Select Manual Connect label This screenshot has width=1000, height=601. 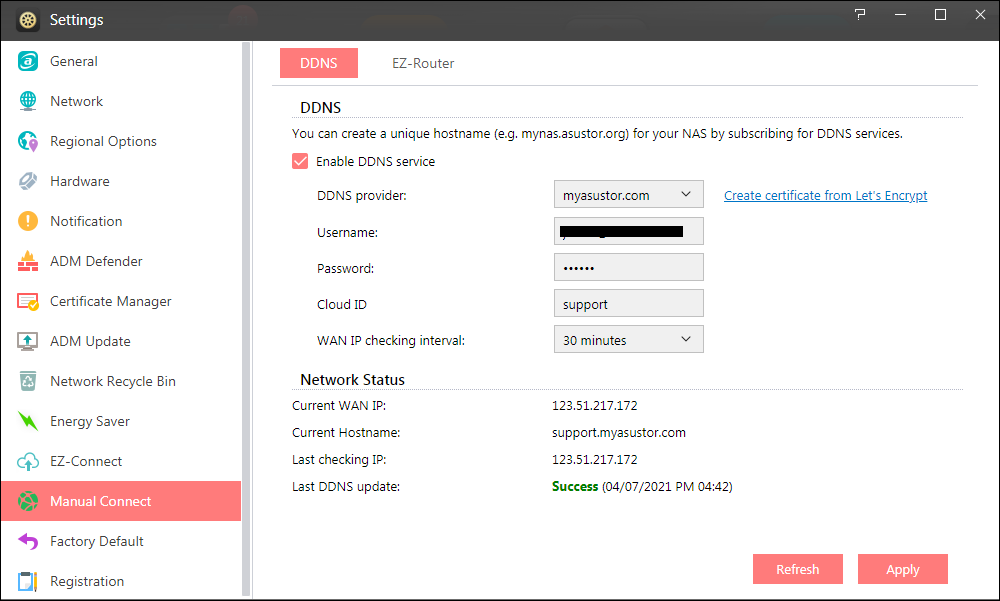101,501
